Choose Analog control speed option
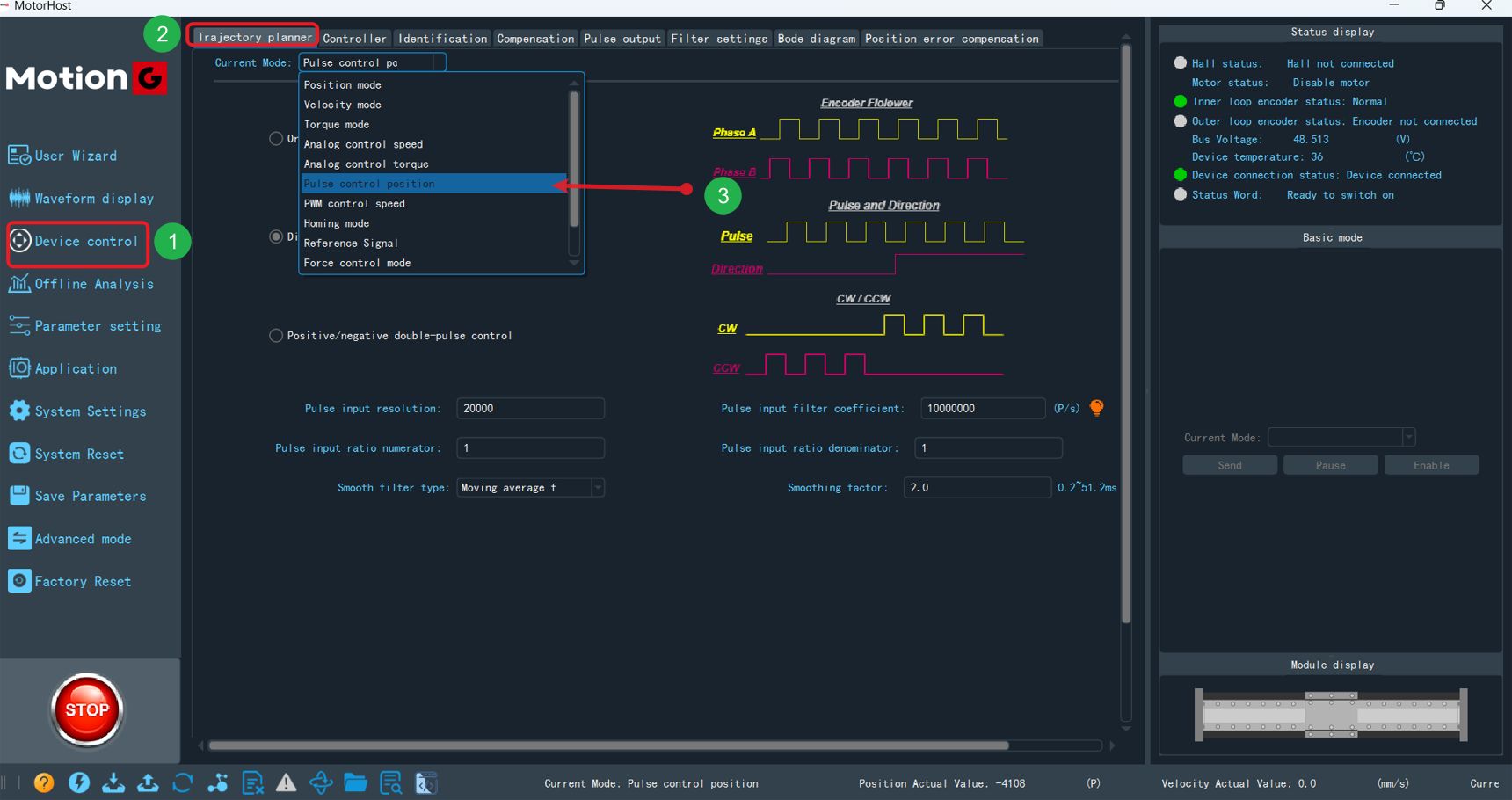This screenshot has height=800, width=1512. (434, 144)
